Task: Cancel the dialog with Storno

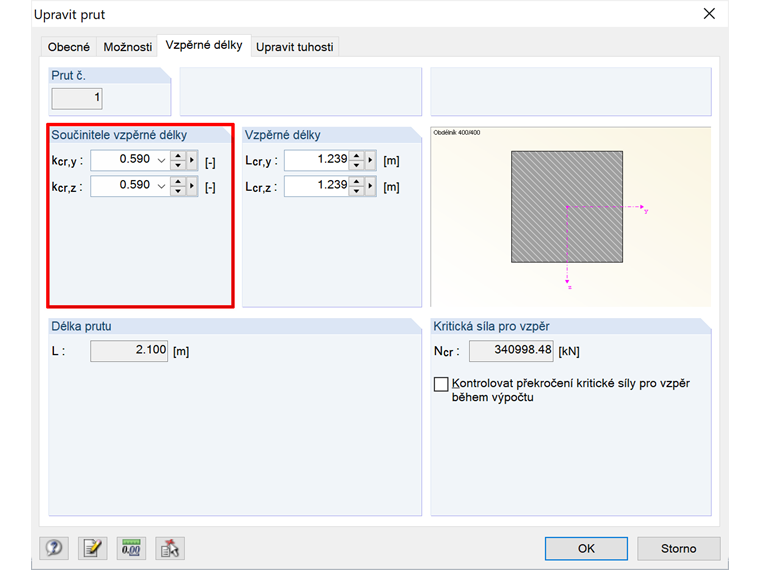Action: coord(679,548)
